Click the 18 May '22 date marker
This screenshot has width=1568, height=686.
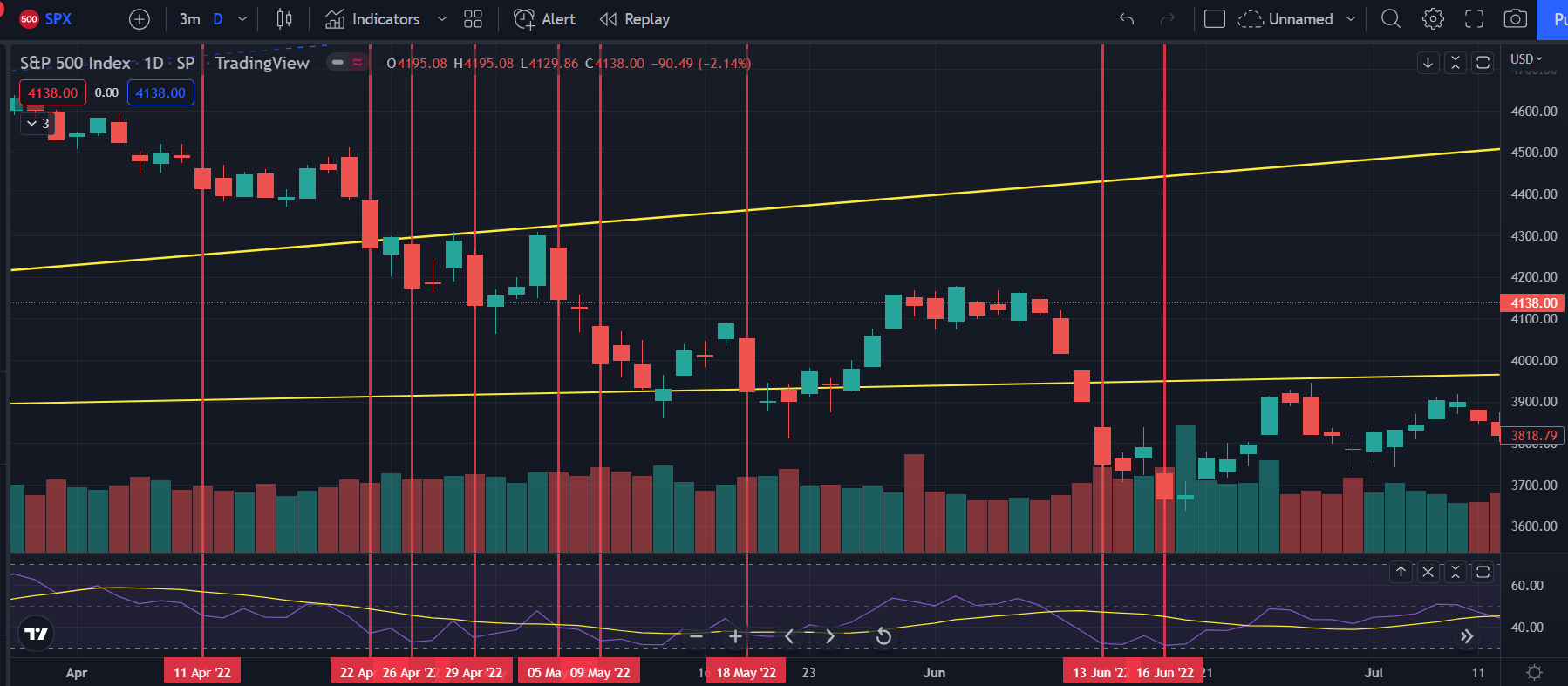coord(747,672)
